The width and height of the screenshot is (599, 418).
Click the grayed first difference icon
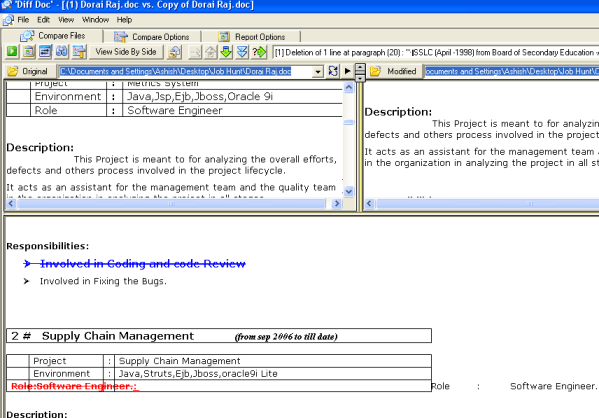(x=194, y=52)
